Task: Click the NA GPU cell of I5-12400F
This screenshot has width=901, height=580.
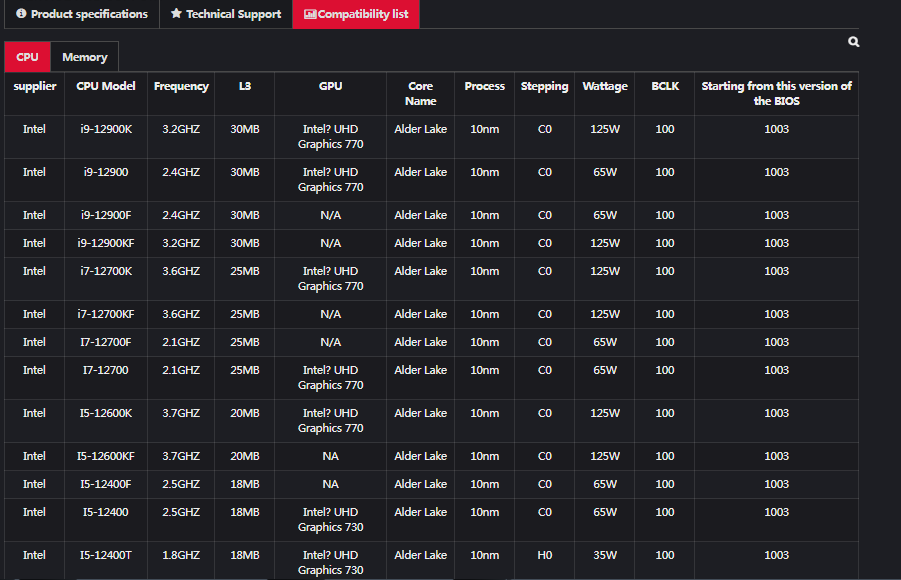Action: (x=330, y=485)
